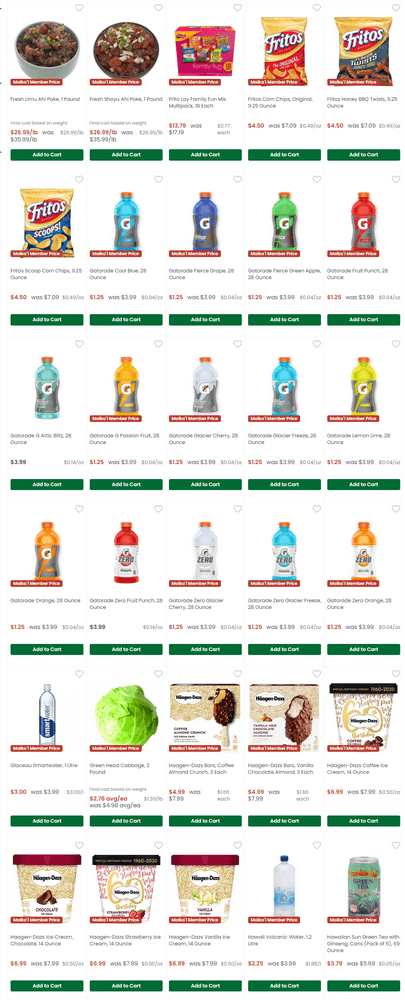Toggle favorite heart for Gatorade Zero Orange

395,509
